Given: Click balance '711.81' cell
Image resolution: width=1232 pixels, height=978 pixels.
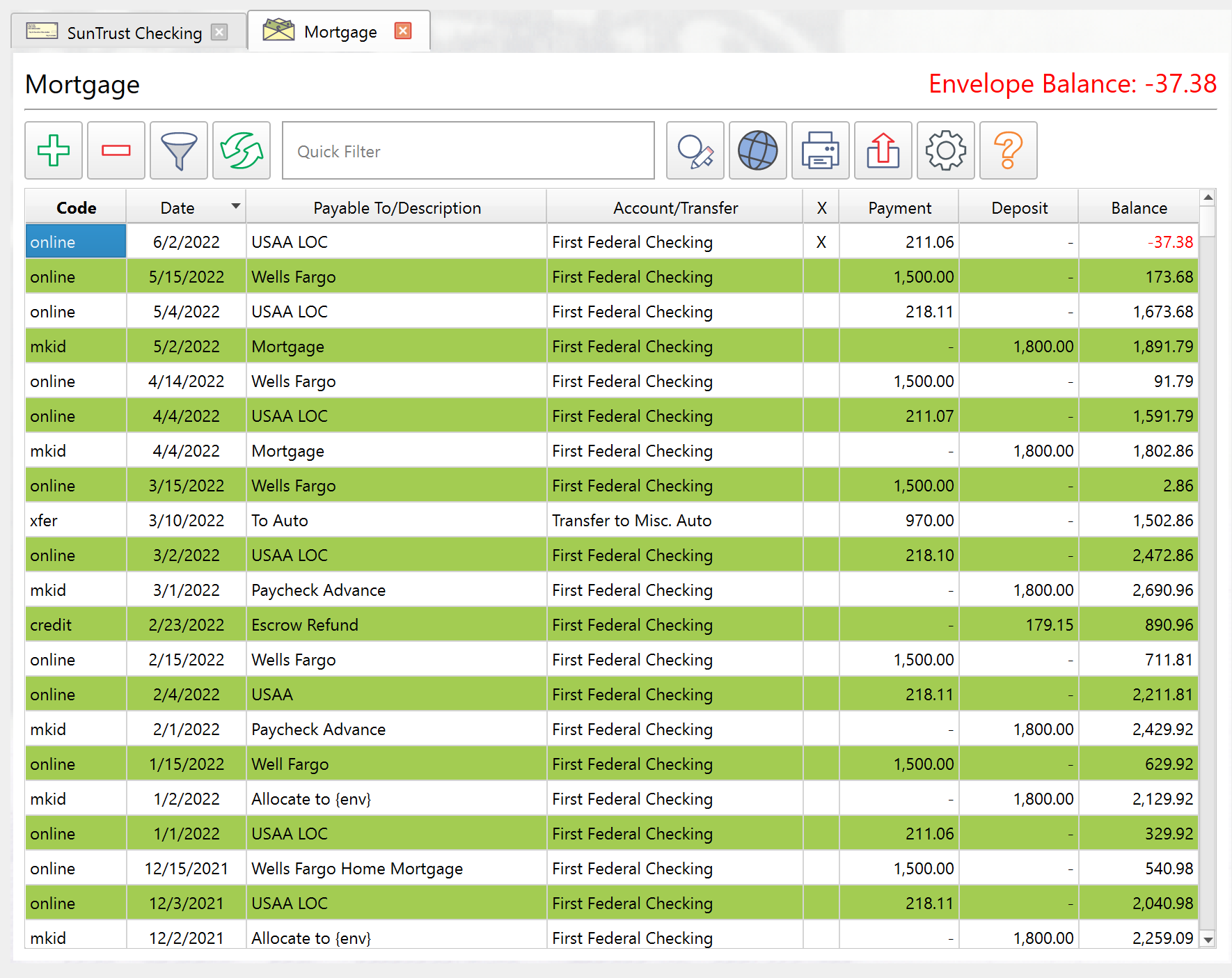Looking at the screenshot, I should 1139,659.
